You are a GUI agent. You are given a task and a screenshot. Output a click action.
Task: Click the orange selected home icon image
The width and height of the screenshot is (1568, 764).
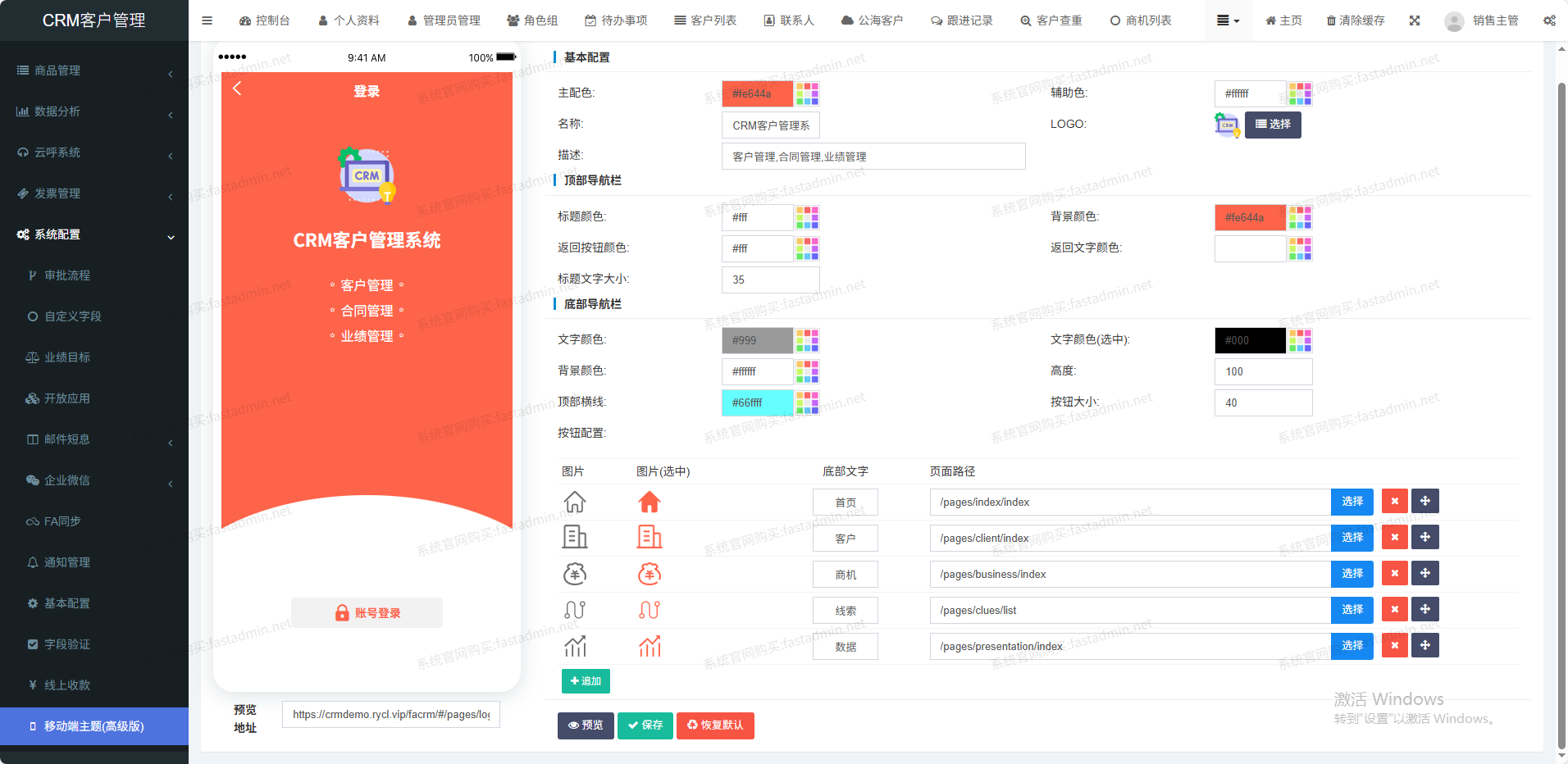point(650,502)
